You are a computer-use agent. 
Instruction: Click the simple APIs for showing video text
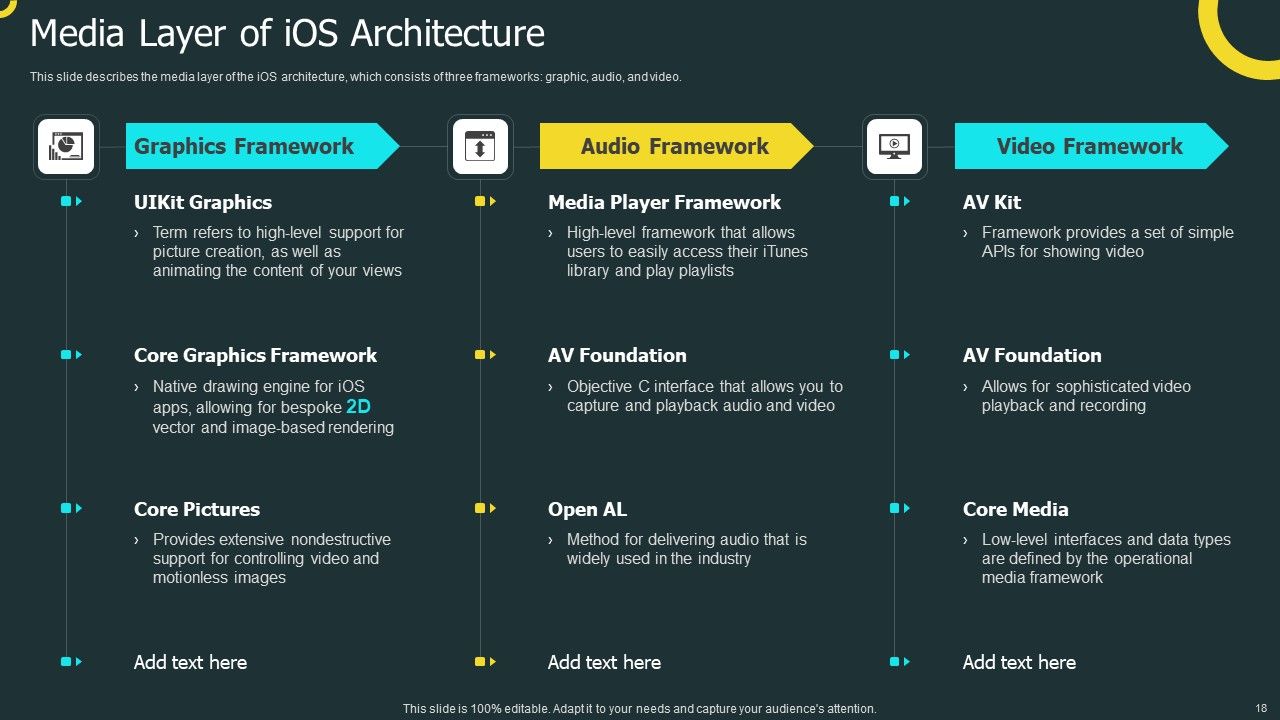[1108, 242]
